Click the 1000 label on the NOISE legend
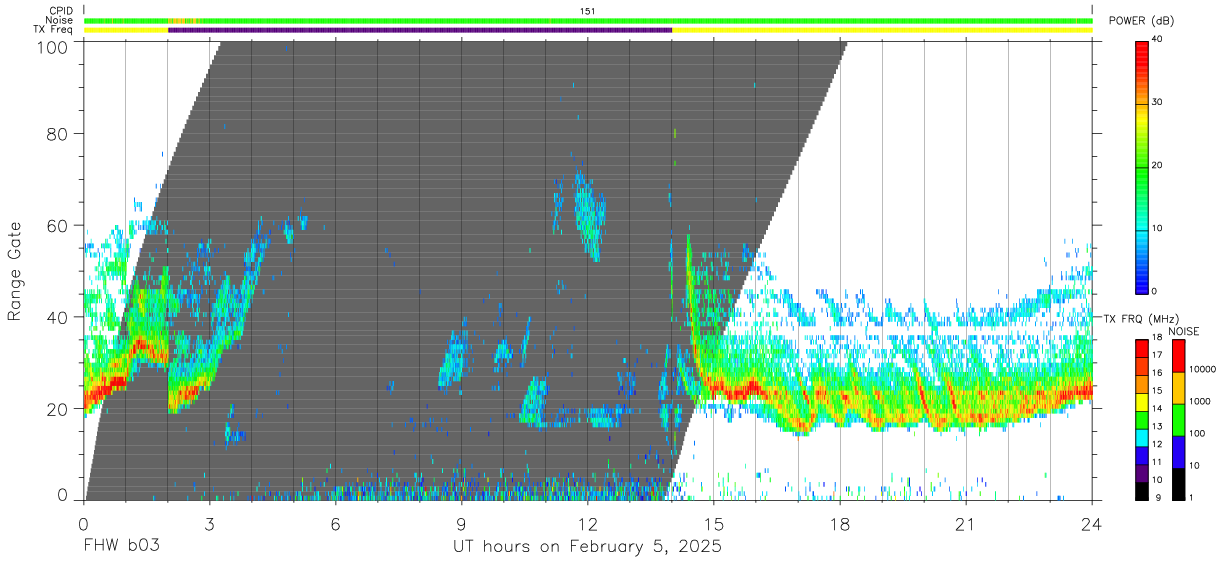 coord(1201,401)
